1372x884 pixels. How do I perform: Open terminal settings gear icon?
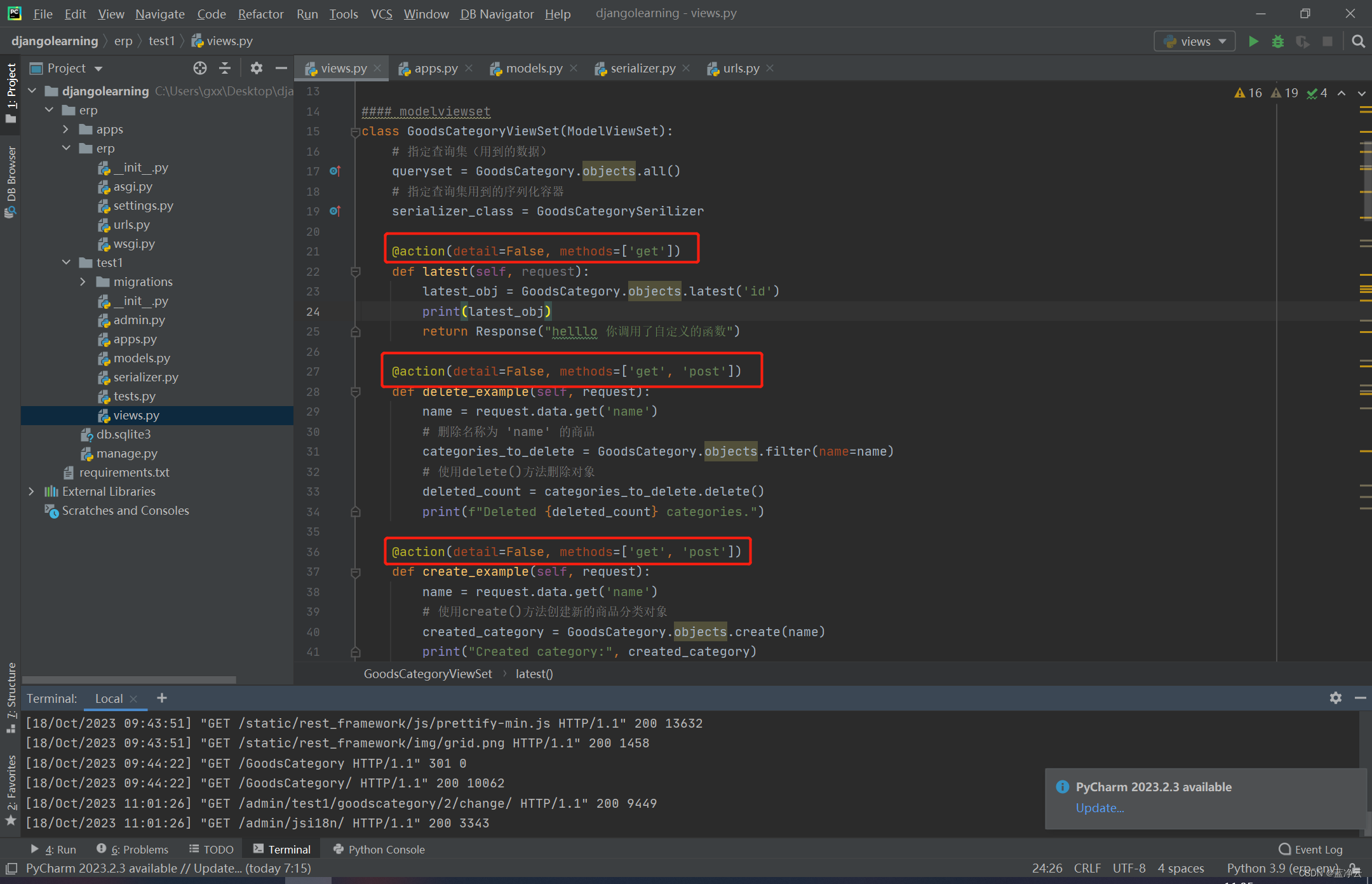click(1336, 698)
